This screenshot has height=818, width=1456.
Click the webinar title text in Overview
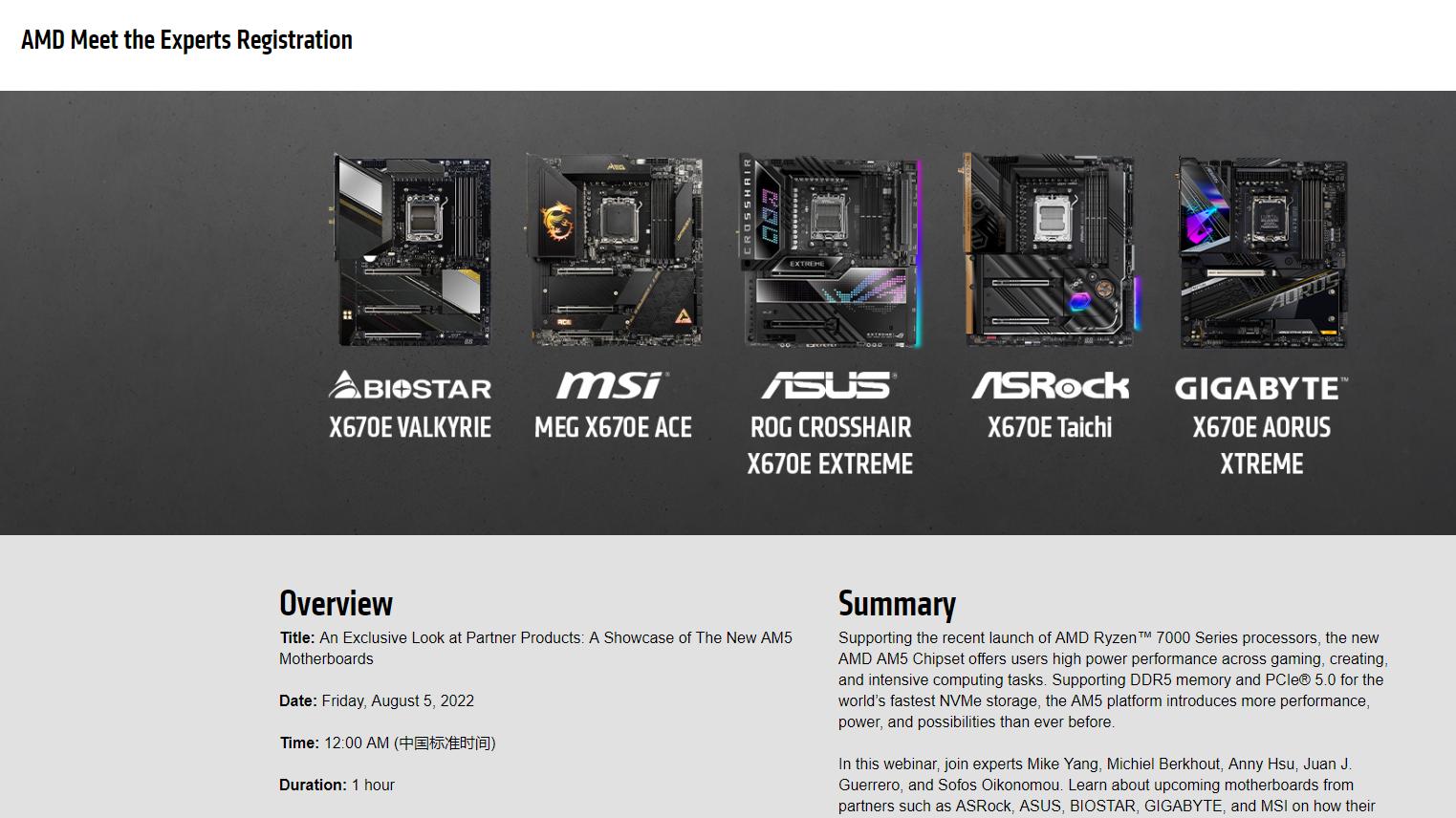535,648
